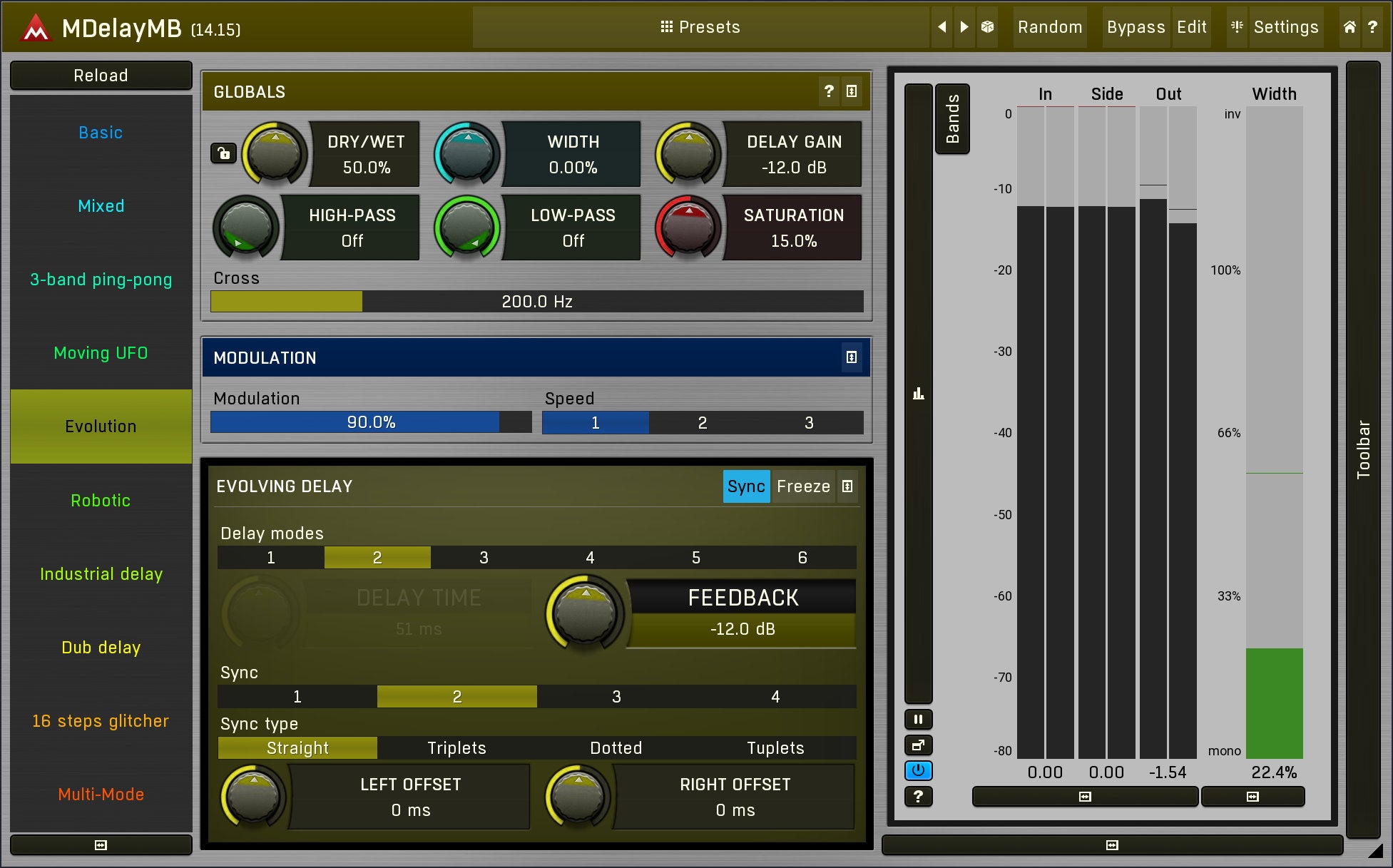The height and width of the screenshot is (868, 1393).
Task: Click the Globals help question mark
Action: (829, 91)
